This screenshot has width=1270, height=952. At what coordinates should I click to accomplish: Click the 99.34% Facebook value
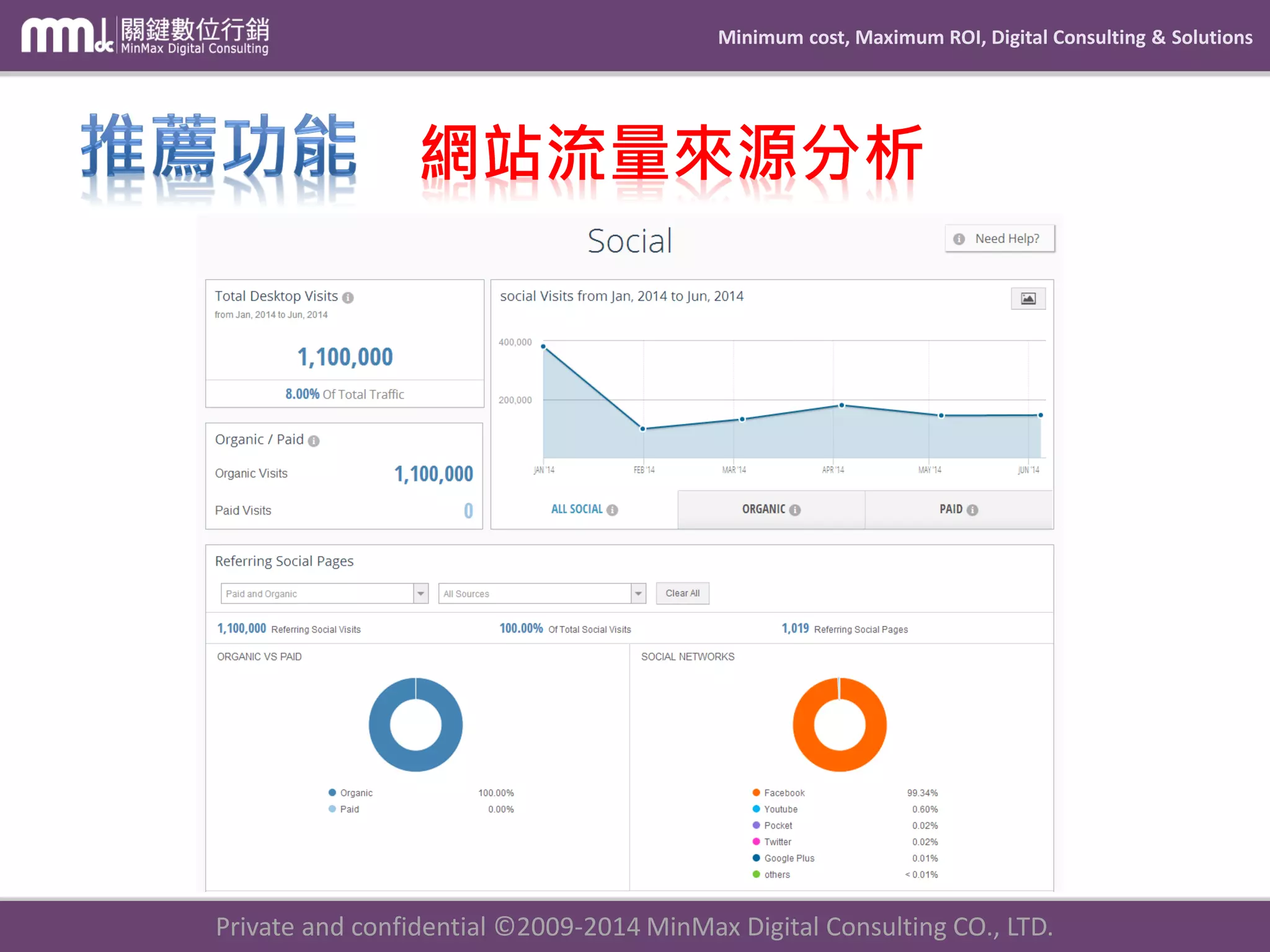(x=922, y=793)
